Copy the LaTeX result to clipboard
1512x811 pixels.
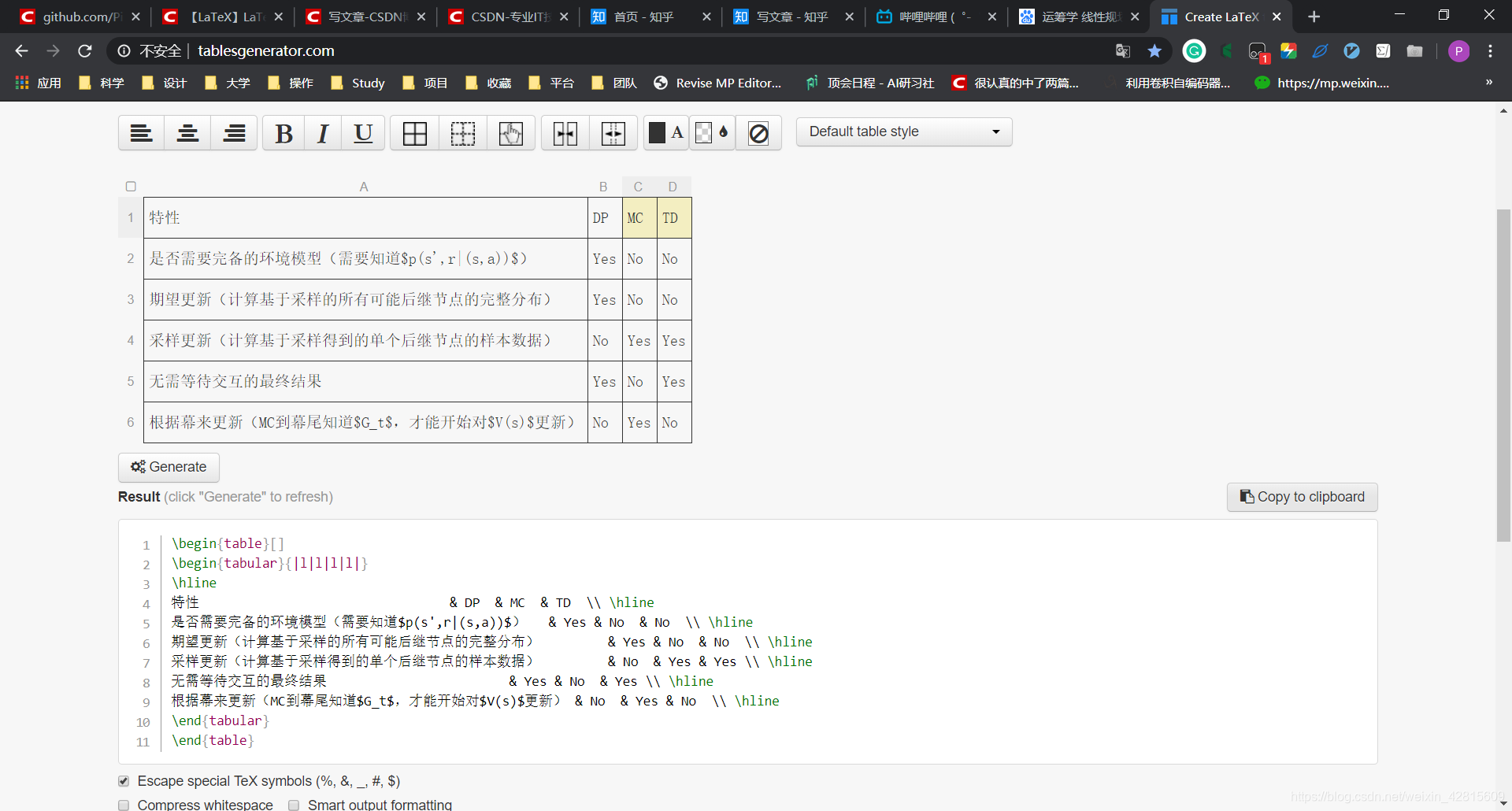click(x=1302, y=497)
